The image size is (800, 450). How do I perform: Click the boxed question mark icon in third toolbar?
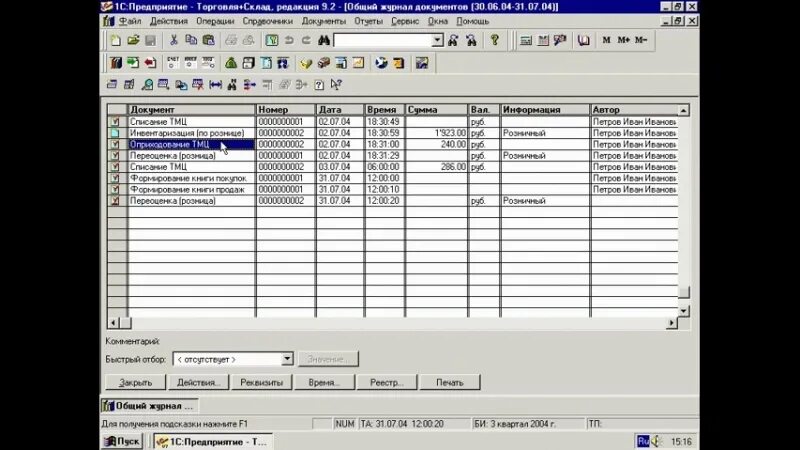pos(319,85)
